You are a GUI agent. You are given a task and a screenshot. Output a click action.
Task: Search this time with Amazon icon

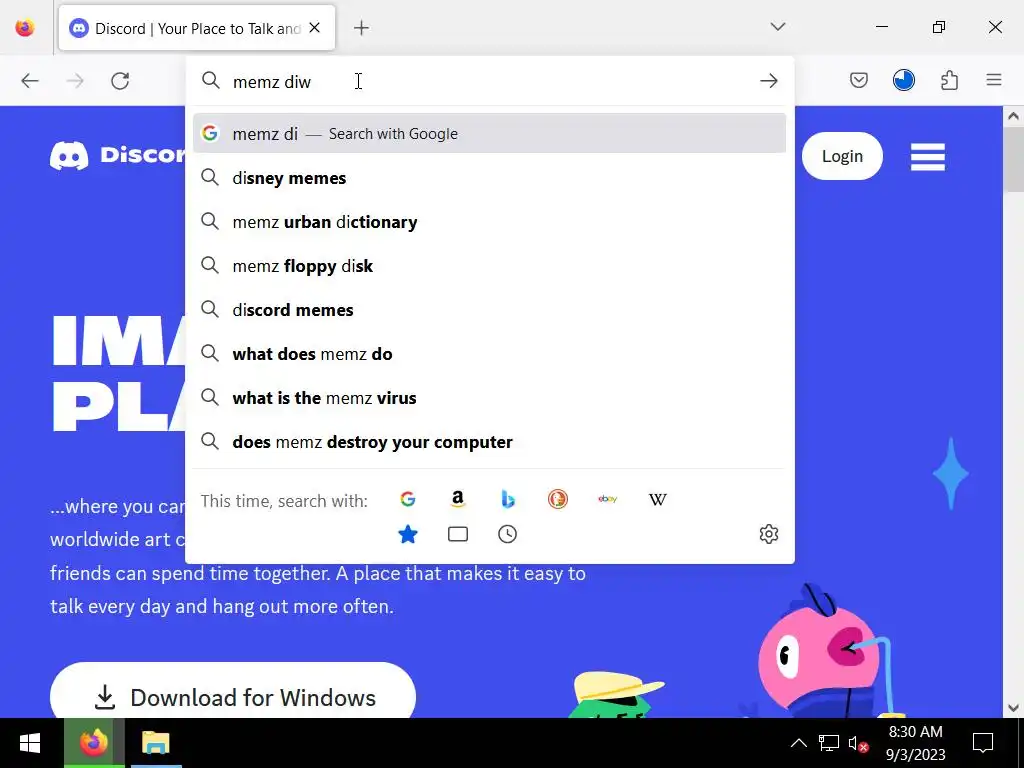[458, 500]
